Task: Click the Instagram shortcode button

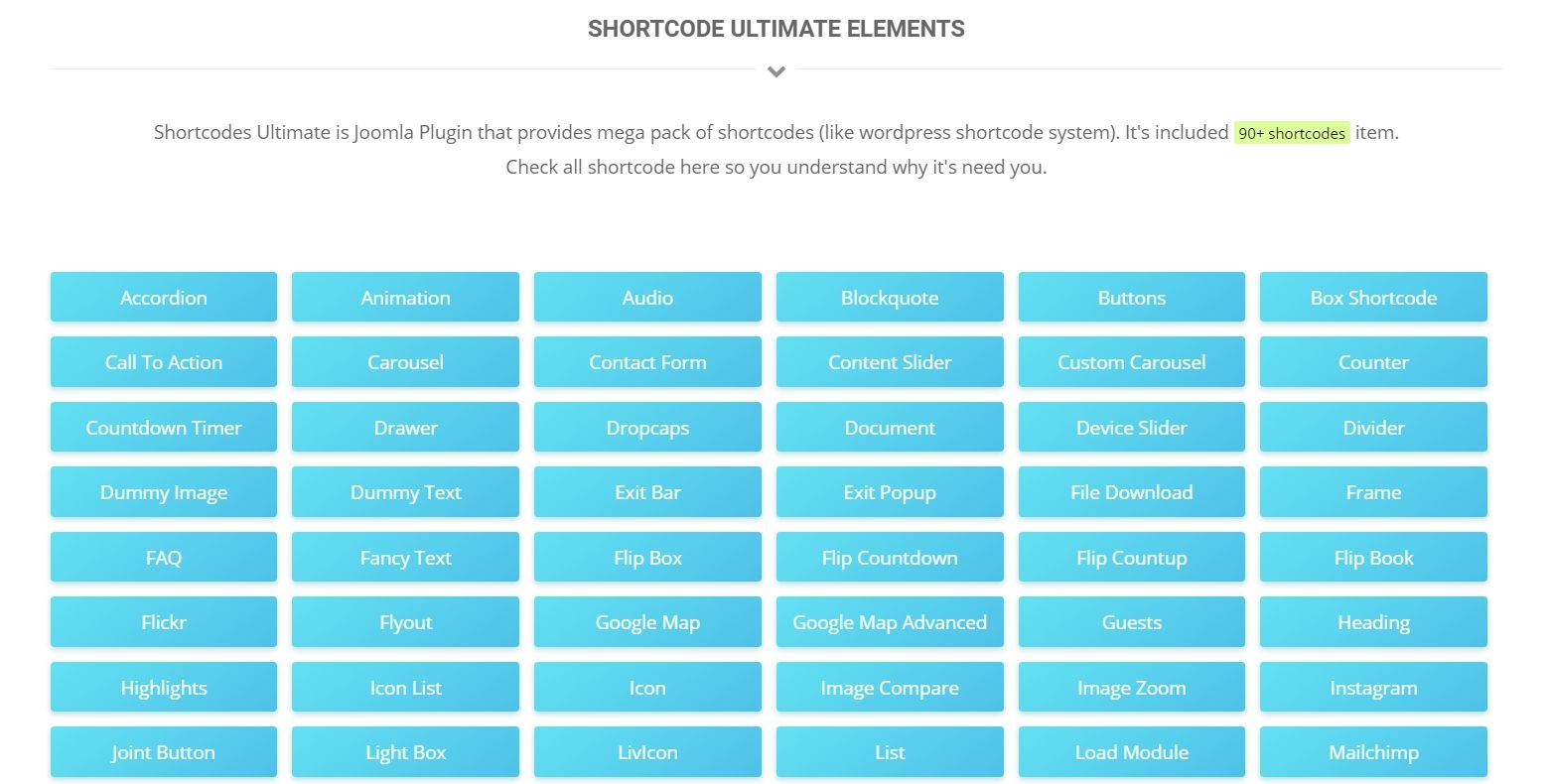Action: pyautogui.click(x=1373, y=687)
